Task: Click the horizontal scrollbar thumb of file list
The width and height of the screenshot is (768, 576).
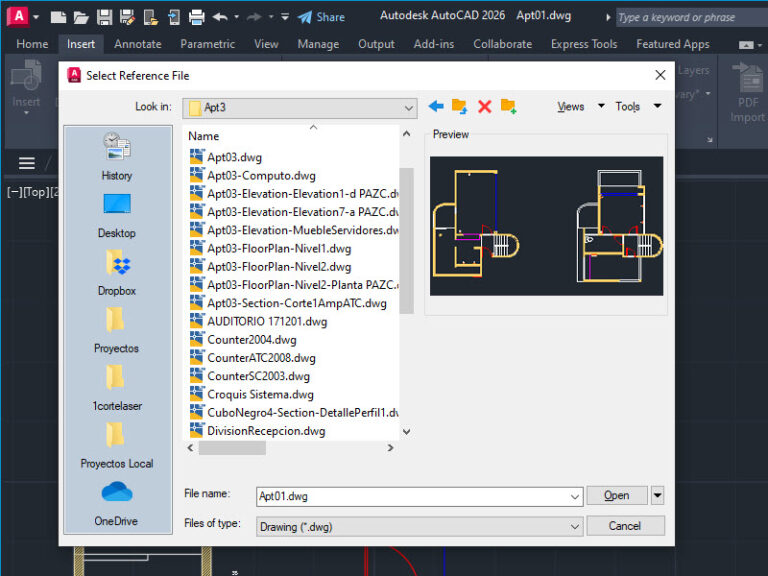Action: point(232,448)
